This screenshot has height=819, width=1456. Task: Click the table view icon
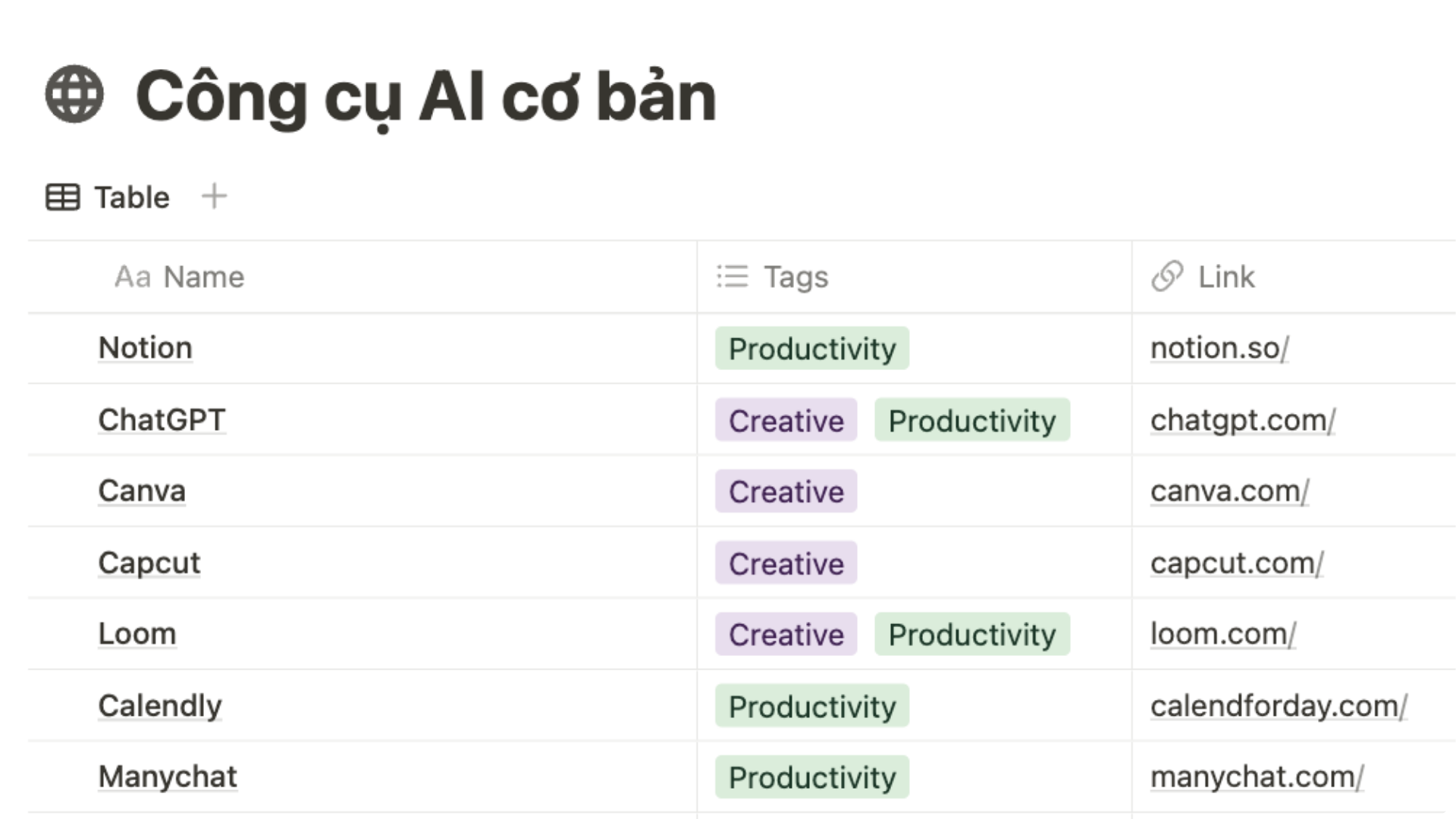62,197
